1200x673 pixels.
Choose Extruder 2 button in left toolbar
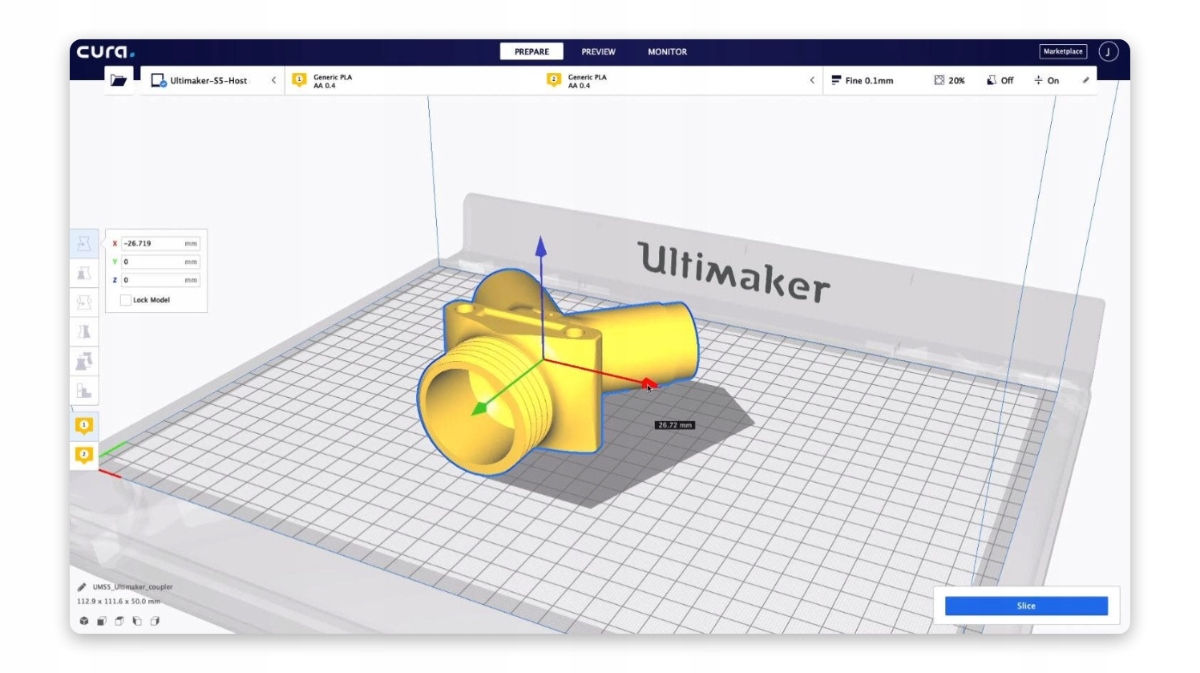(x=84, y=456)
